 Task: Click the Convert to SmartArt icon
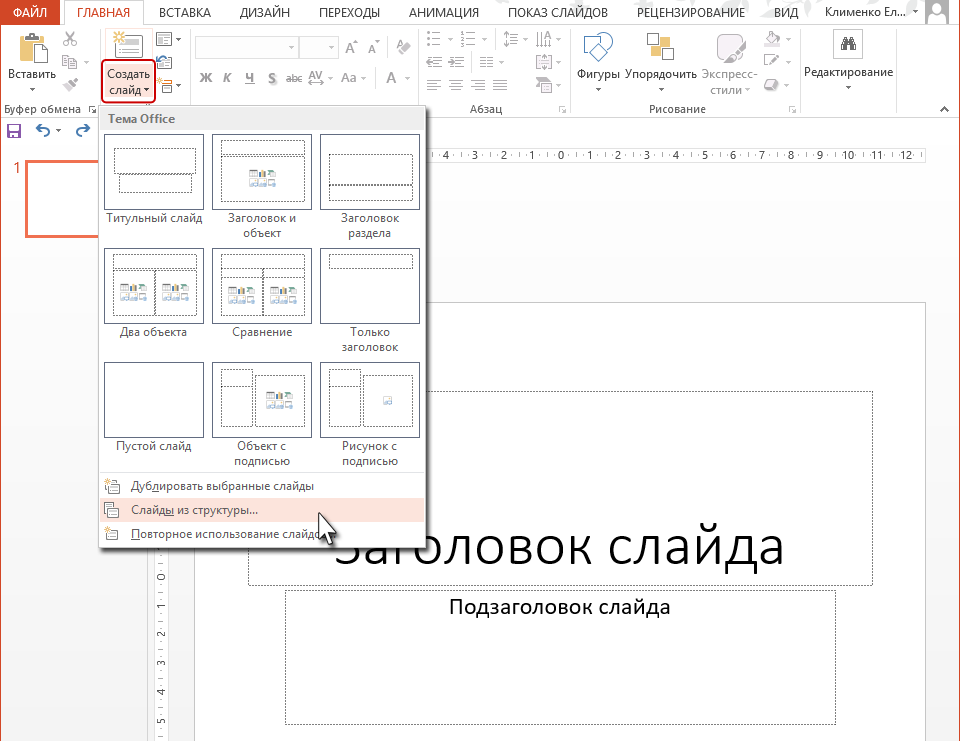click(544, 85)
